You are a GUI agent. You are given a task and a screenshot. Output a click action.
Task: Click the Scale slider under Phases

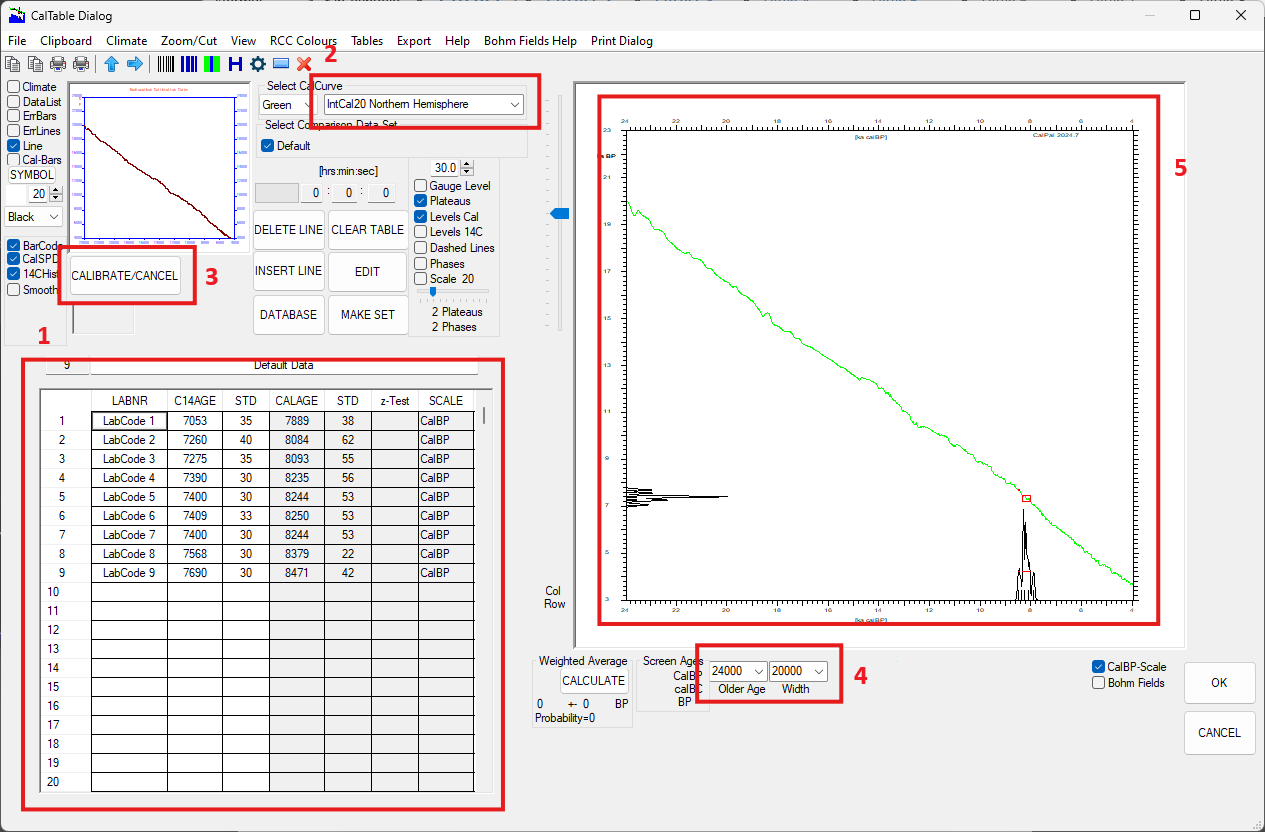433,292
